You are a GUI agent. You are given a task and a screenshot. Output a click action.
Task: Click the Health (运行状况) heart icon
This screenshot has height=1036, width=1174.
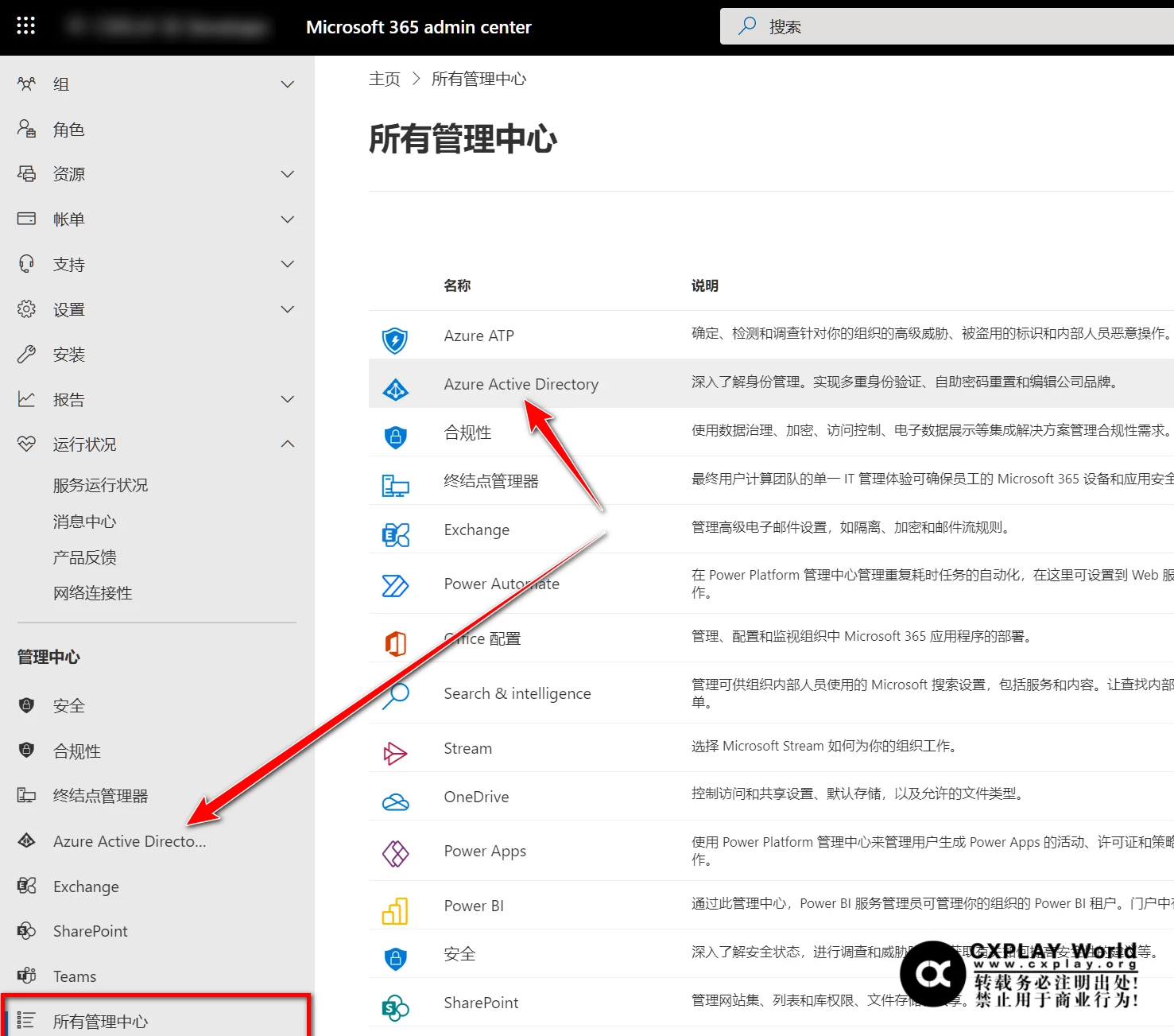click(x=26, y=444)
